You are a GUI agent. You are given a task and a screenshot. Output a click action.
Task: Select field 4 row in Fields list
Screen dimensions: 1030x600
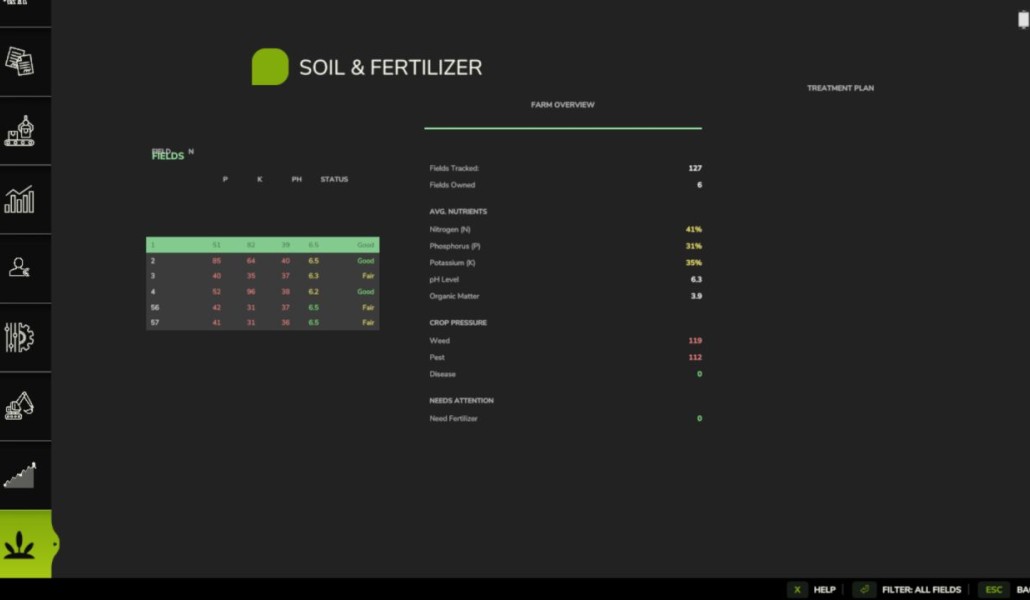[x=262, y=292]
